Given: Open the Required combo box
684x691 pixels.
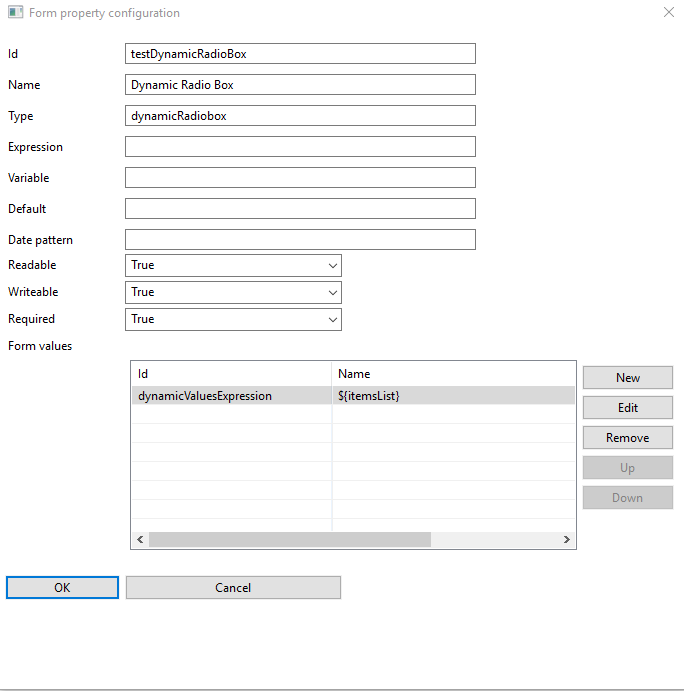Looking at the screenshot, I should point(233,319).
